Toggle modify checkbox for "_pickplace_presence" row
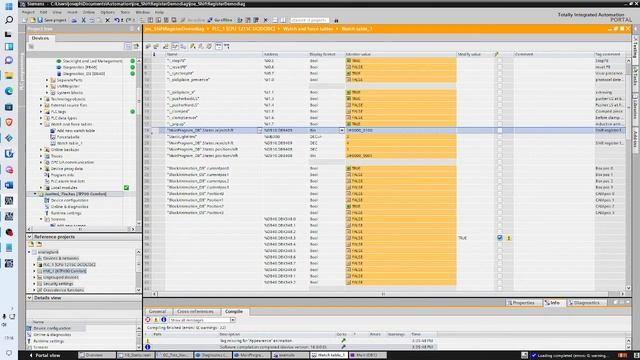The height and width of the screenshot is (360, 640). pos(500,80)
